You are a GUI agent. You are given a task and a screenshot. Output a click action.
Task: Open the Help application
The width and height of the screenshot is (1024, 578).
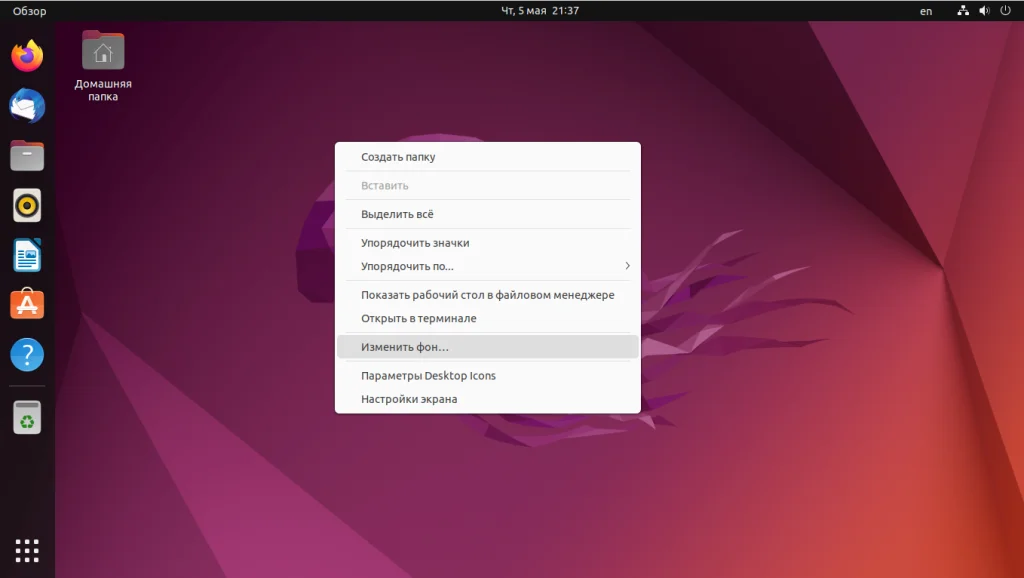tap(25, 355)
